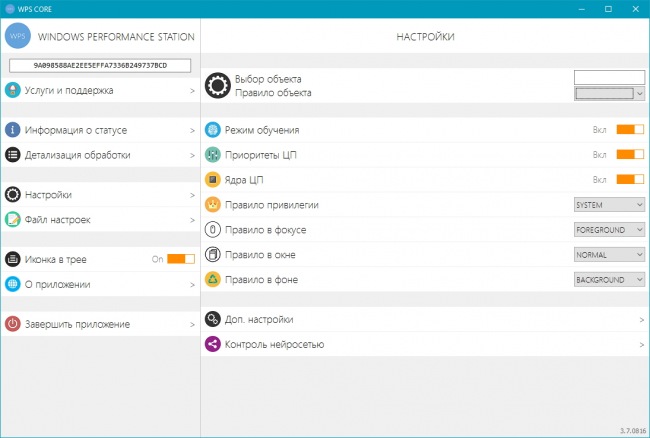The image size is (650, 438).
Task: Open the SYSTEM privilege rule dropdown
Action: pyautogui.click(x=609, y=205)
